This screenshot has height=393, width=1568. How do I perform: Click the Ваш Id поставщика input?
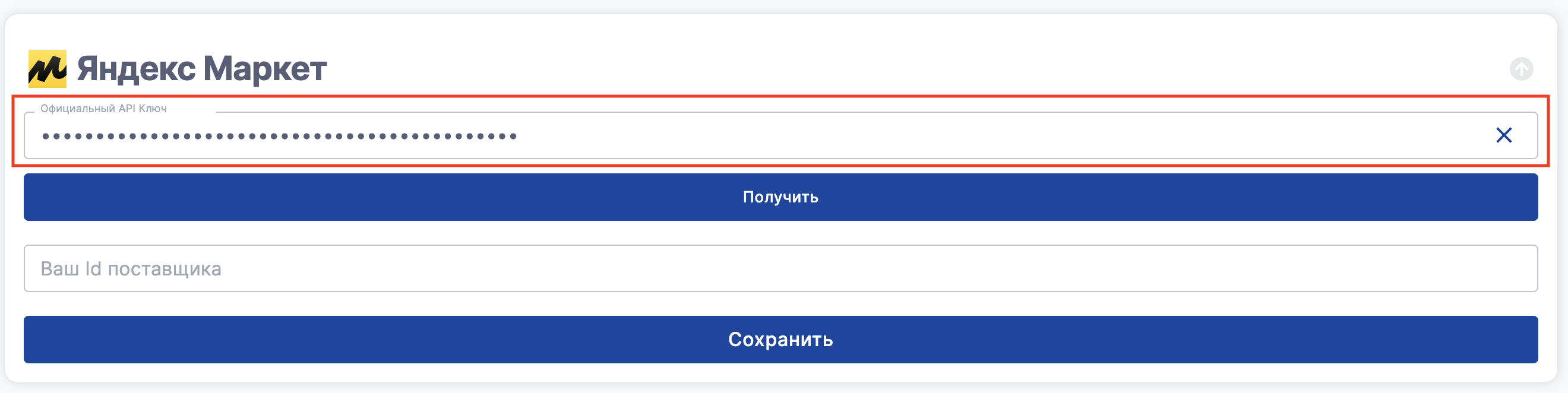click(780, 268)
